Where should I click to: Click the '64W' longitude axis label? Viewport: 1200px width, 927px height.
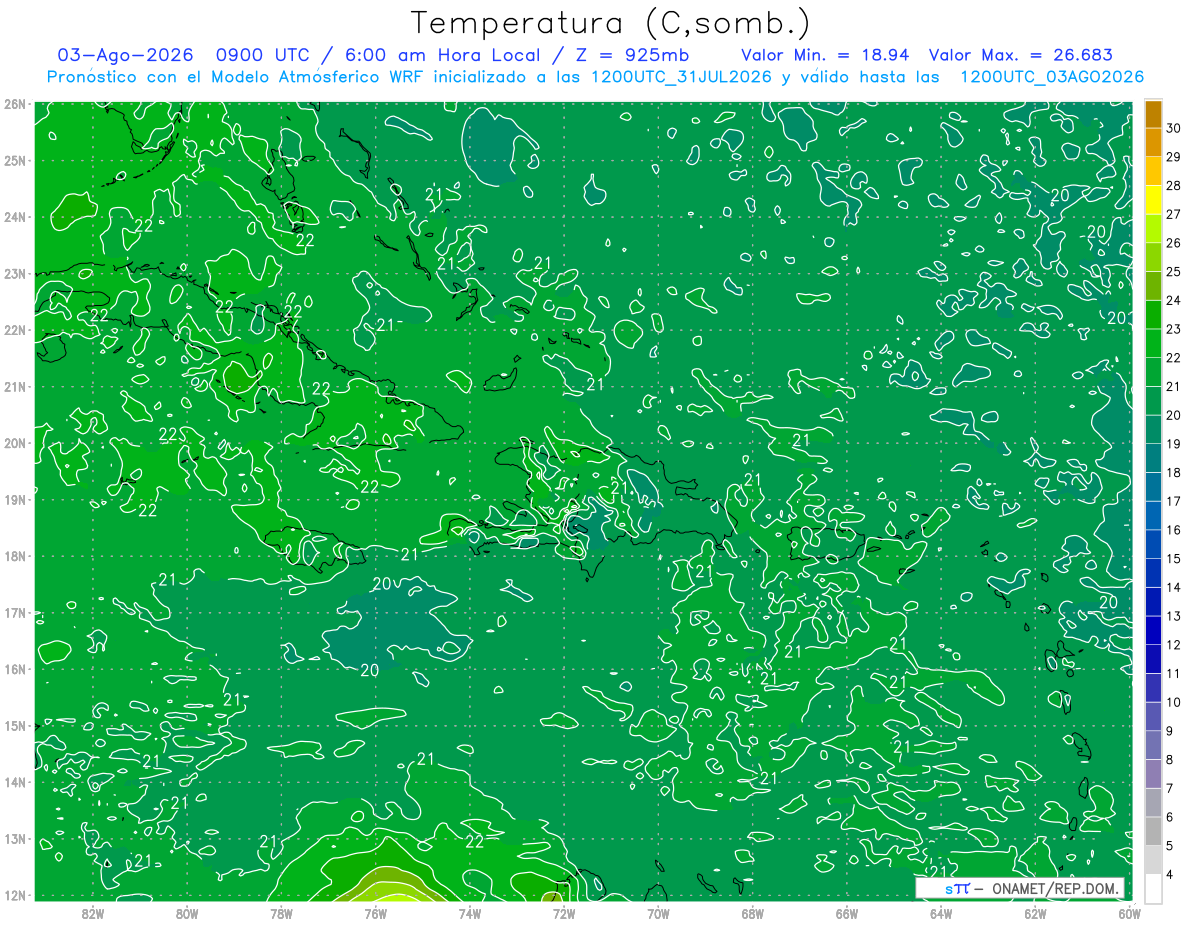point(941,913)
